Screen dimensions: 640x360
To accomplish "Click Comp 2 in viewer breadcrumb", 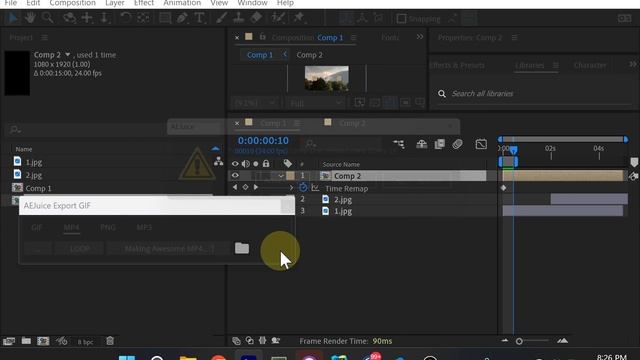I will click(309, 55).
